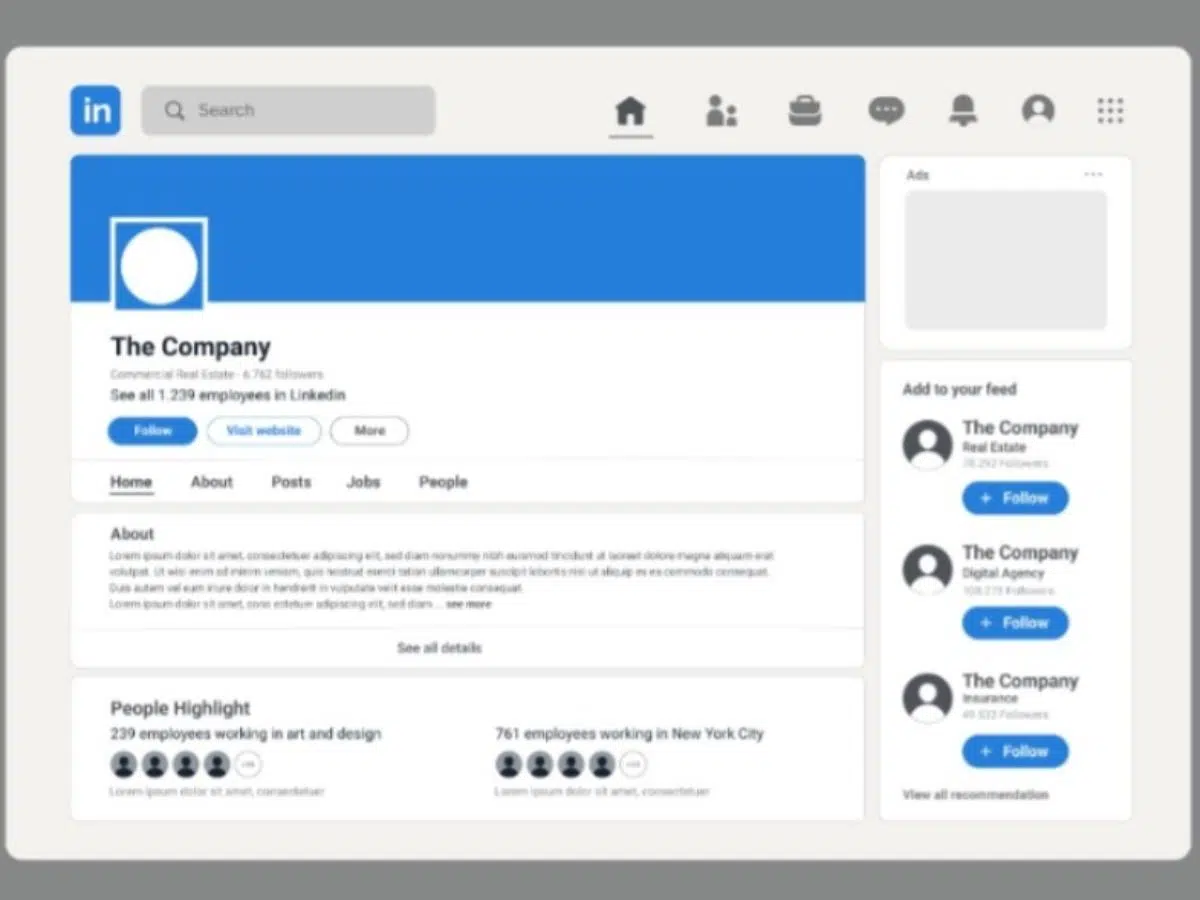Switch to the People tab
Image resolution: width=1200 pixels, height=900 pixels.
tap(443, 482)
